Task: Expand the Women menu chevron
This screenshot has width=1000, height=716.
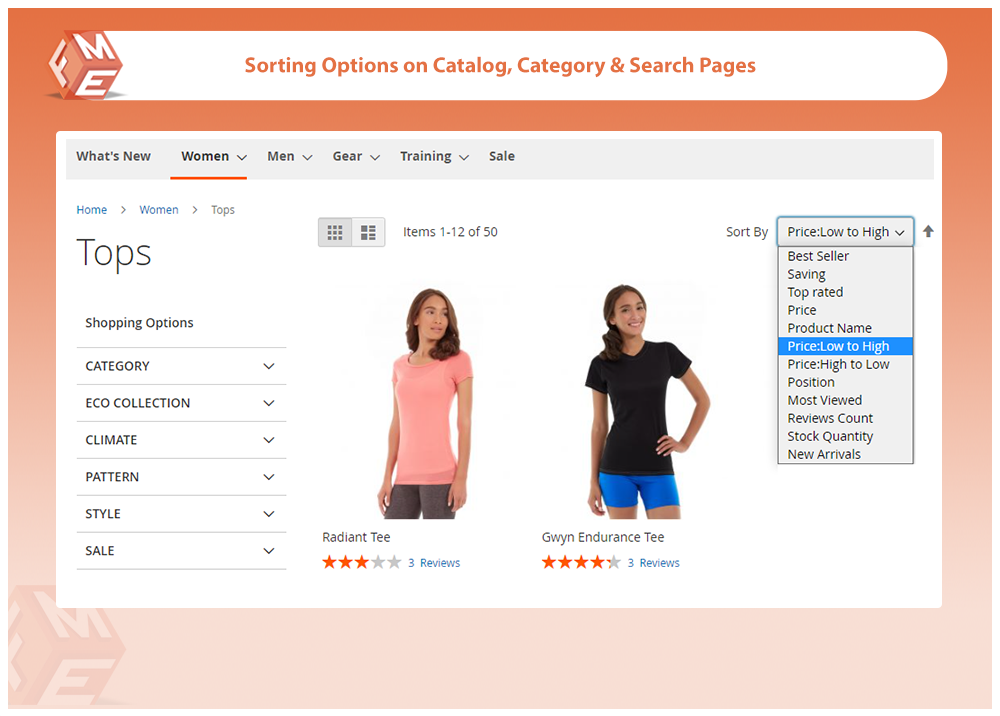Action: point(242,157)
